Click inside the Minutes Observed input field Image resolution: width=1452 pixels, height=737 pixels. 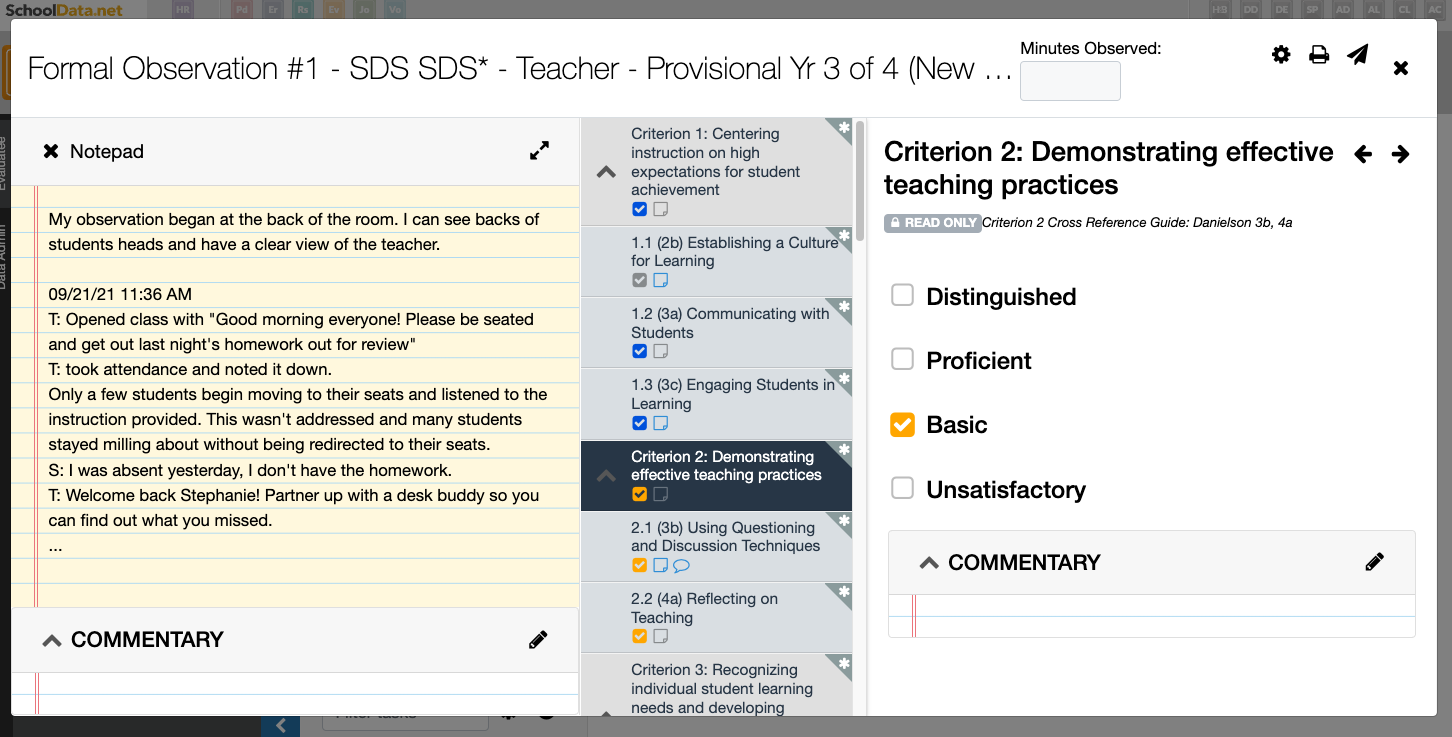click(x=1070, y=81)
